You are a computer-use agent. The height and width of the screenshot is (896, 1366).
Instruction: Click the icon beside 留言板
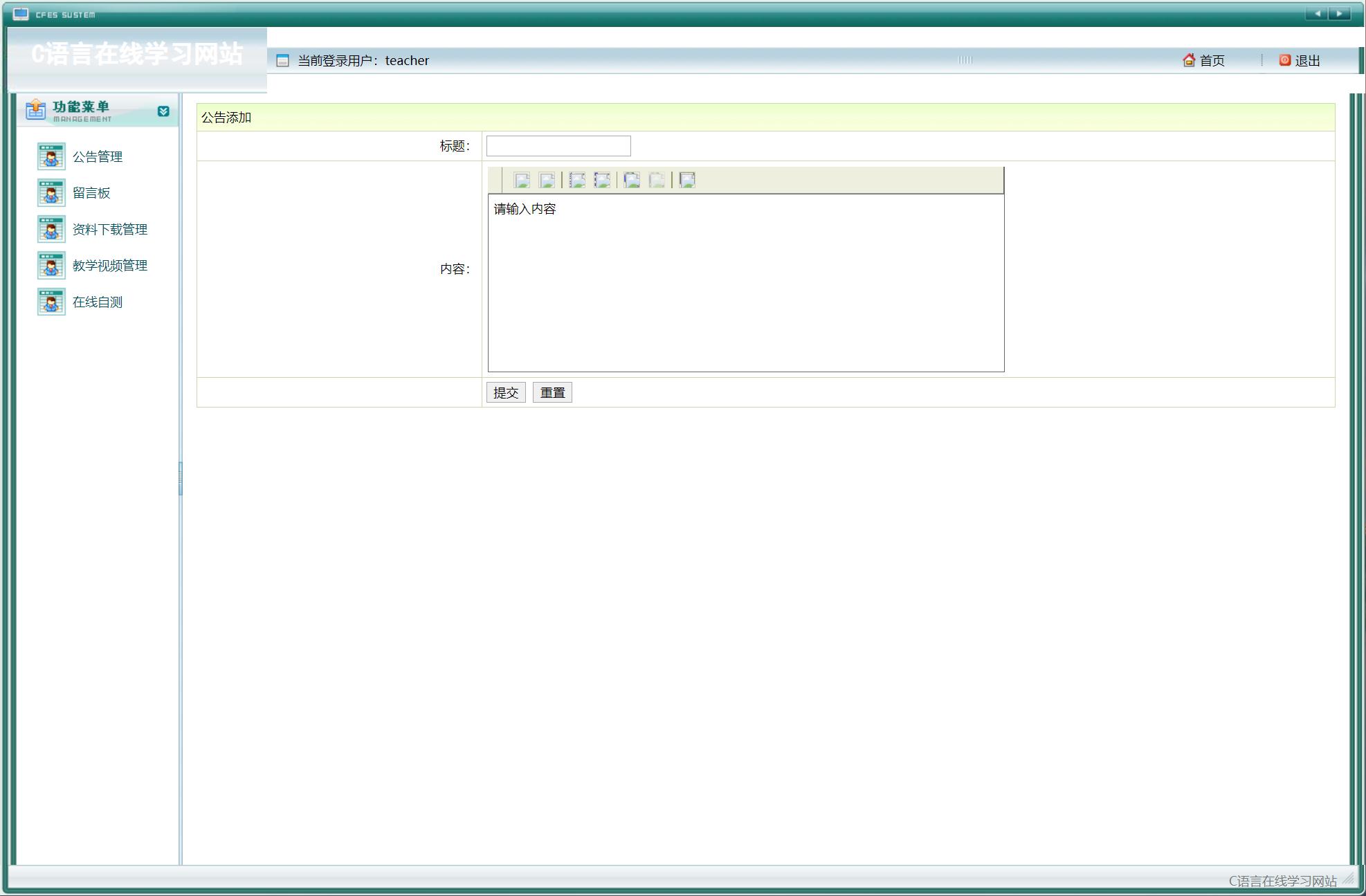[x=51, y=193]
